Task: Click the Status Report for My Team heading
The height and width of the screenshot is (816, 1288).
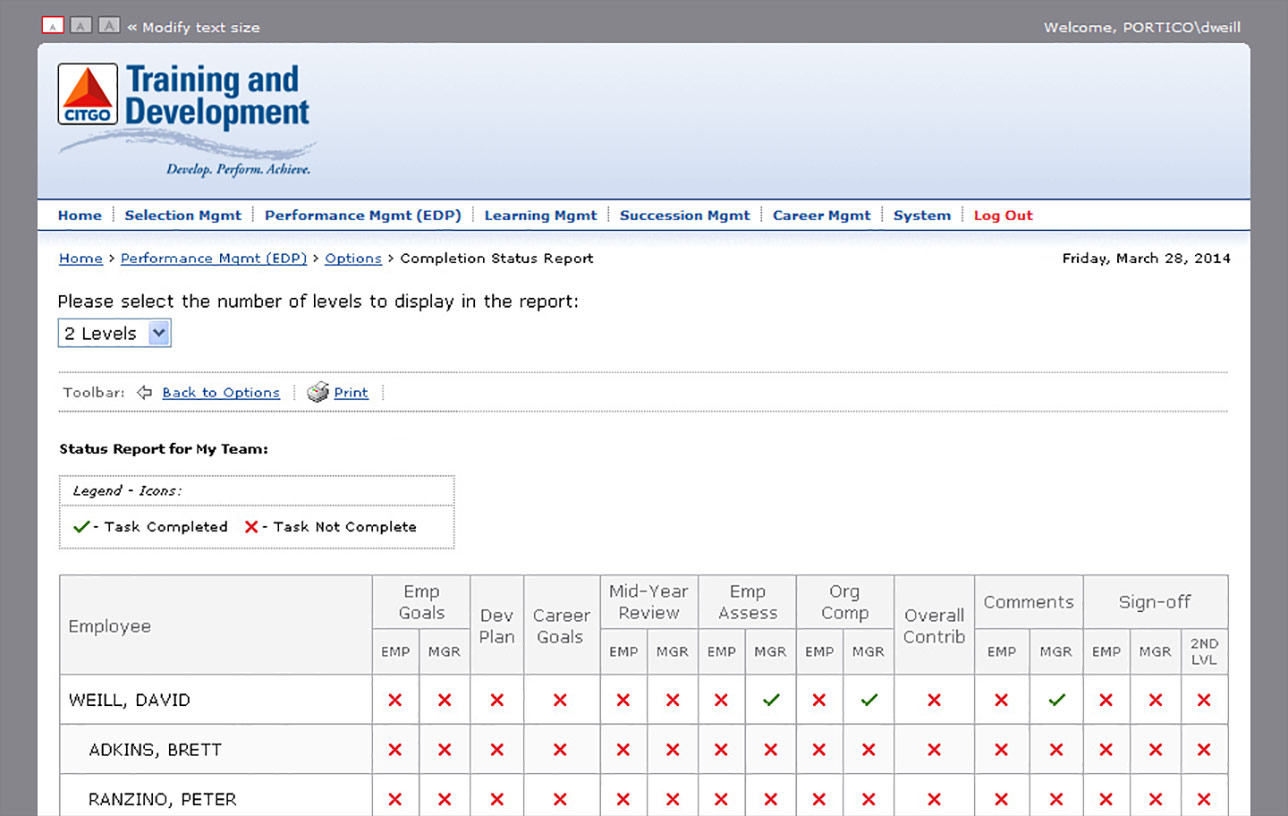Action: coord(163,449)
